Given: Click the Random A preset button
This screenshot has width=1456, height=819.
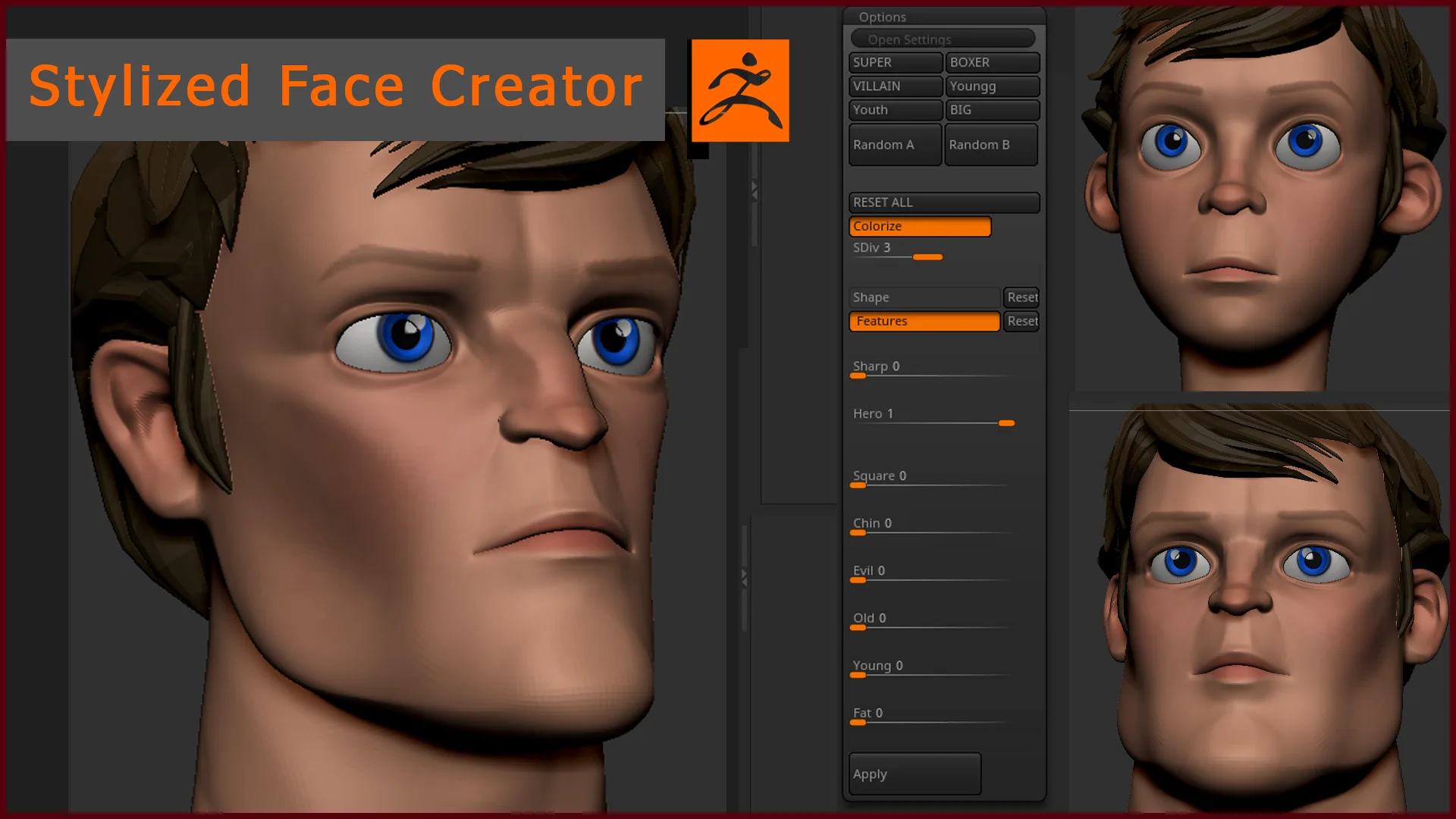Looking at the screenshot, I should pos(893,144).
